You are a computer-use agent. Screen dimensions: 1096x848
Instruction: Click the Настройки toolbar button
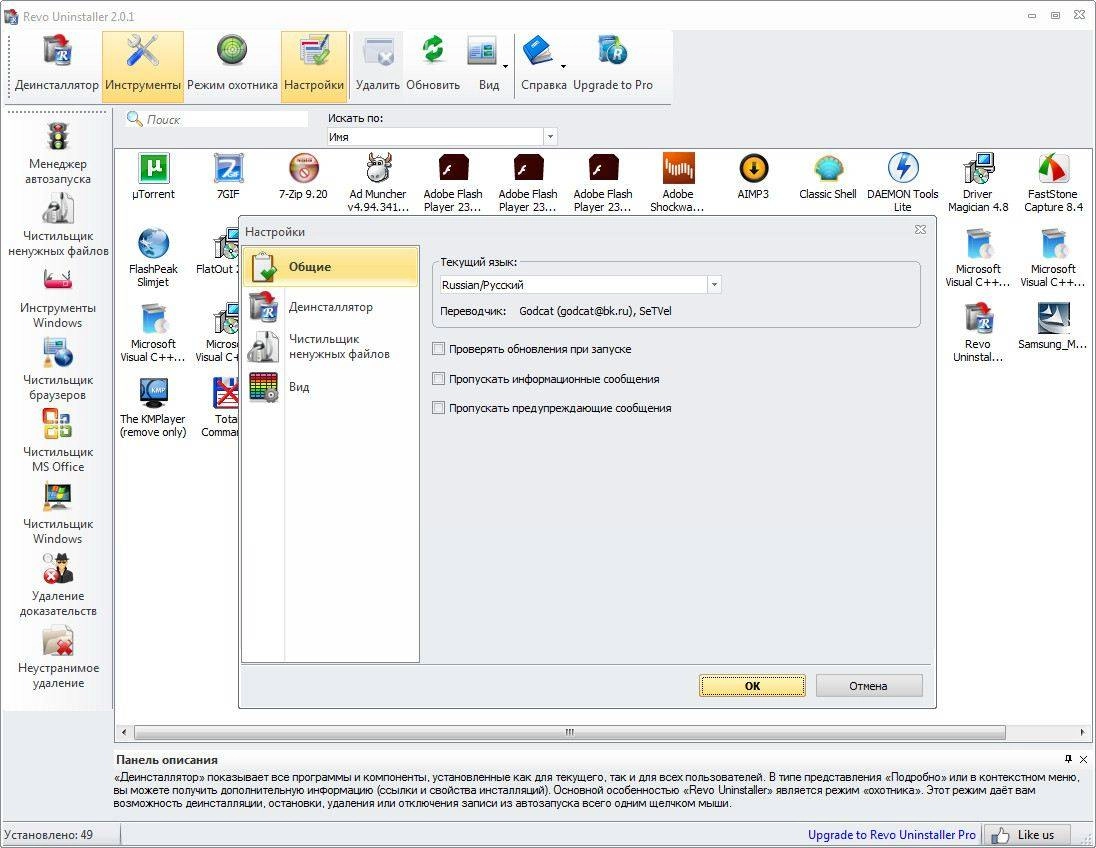314,66
